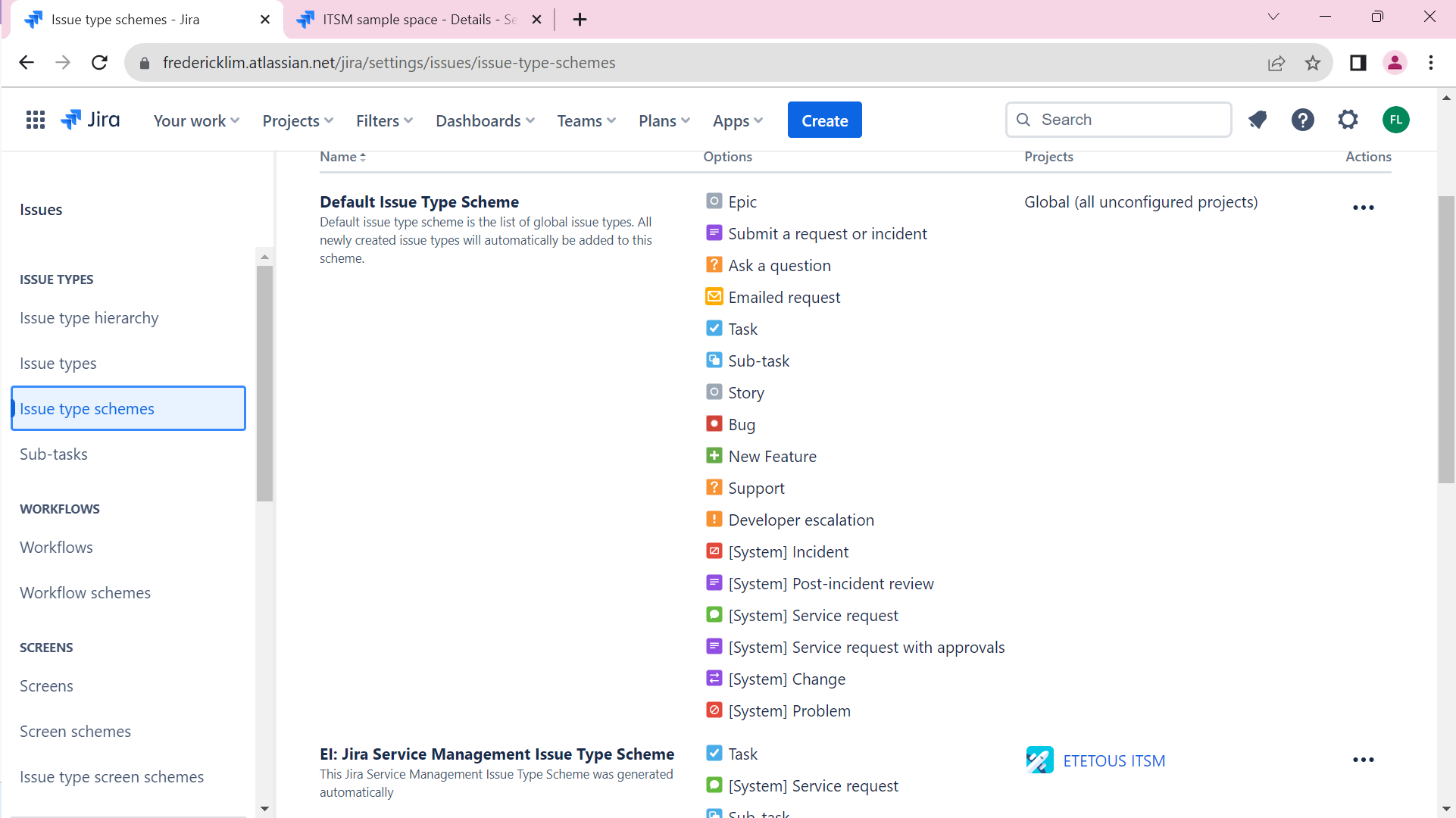Open the Help question mark icon

[x=1302, y=120]
